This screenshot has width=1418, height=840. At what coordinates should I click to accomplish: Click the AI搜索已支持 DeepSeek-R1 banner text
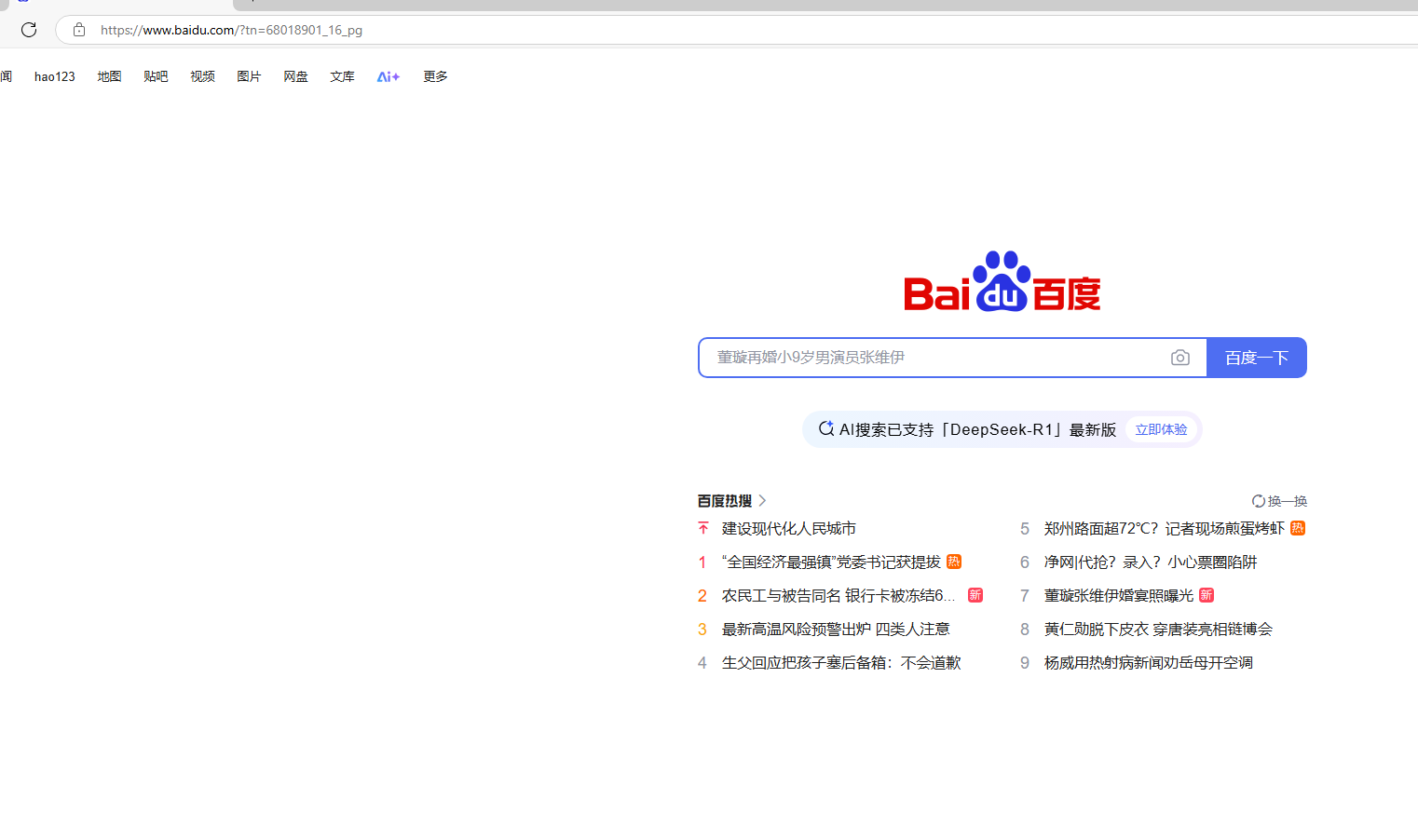pyautogui.click(x=977, y=429)
